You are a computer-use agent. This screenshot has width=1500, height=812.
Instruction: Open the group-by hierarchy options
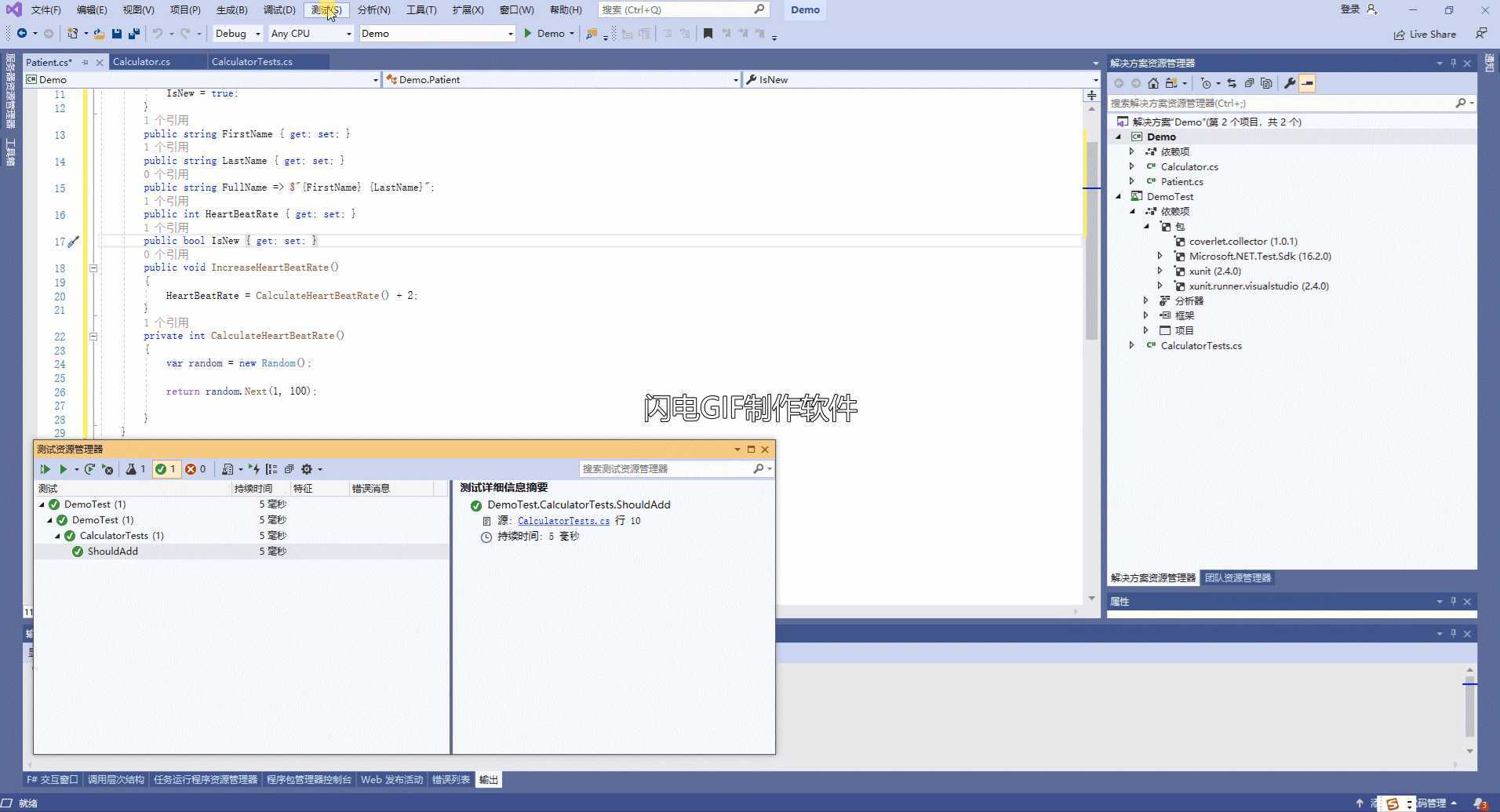271,469
